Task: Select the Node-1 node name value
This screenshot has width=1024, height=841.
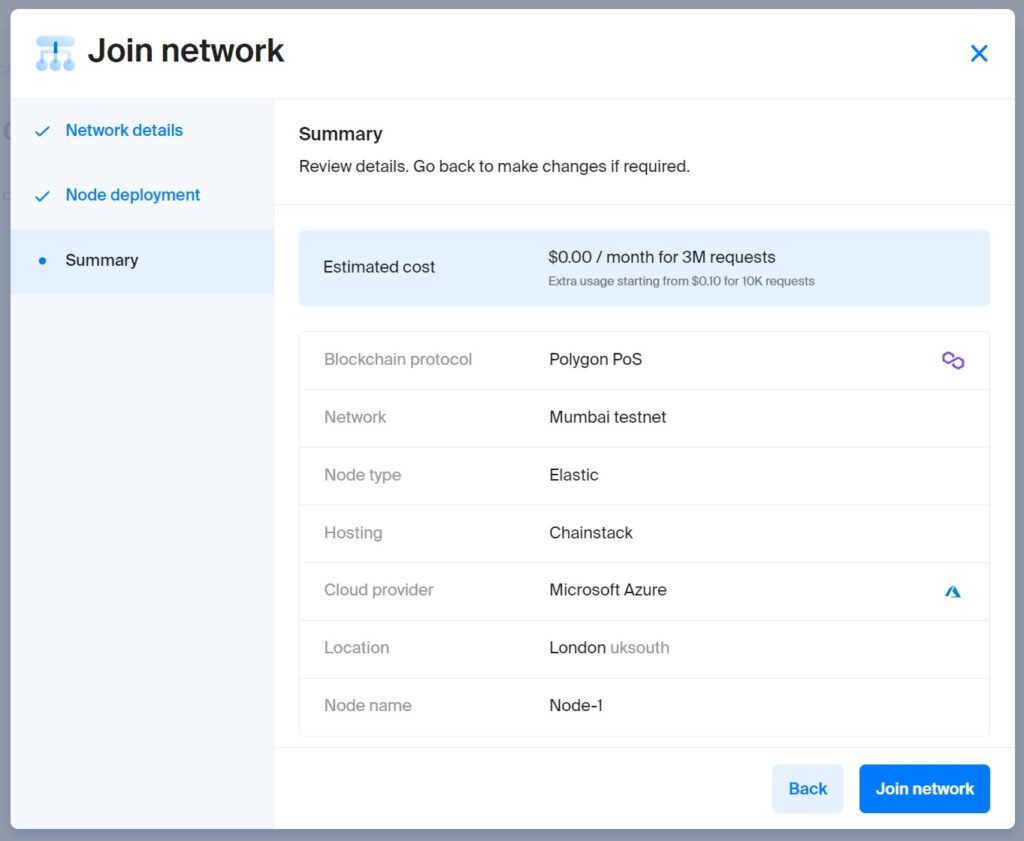Action: pos(575,706)
